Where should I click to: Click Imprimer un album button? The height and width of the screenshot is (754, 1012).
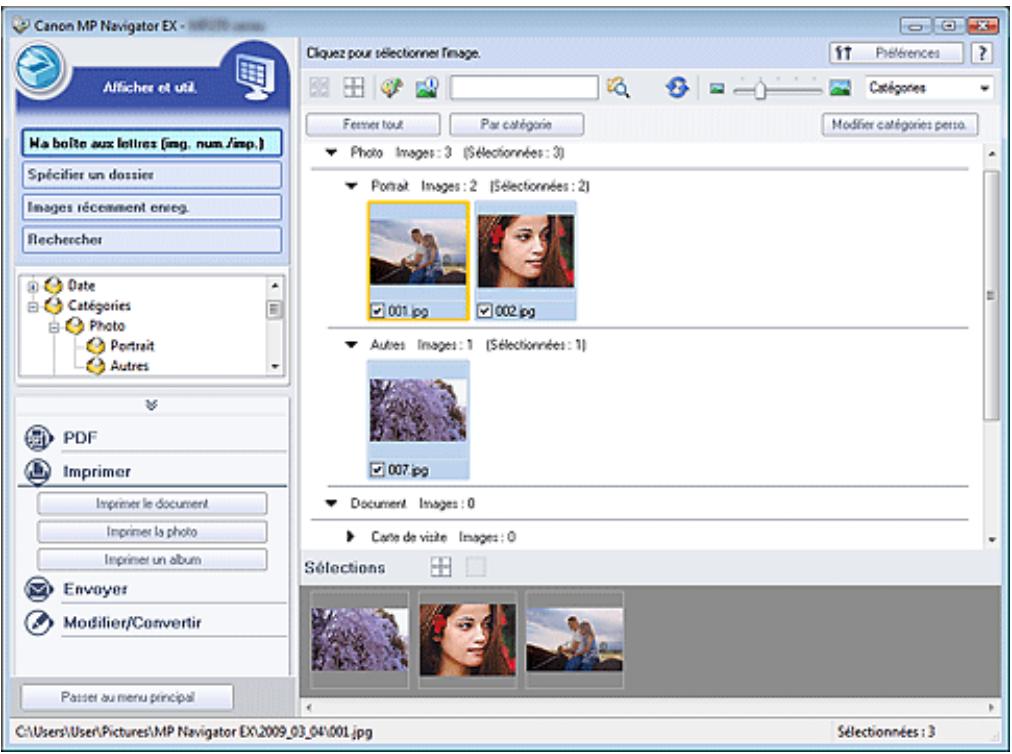[x=152, y=560]
